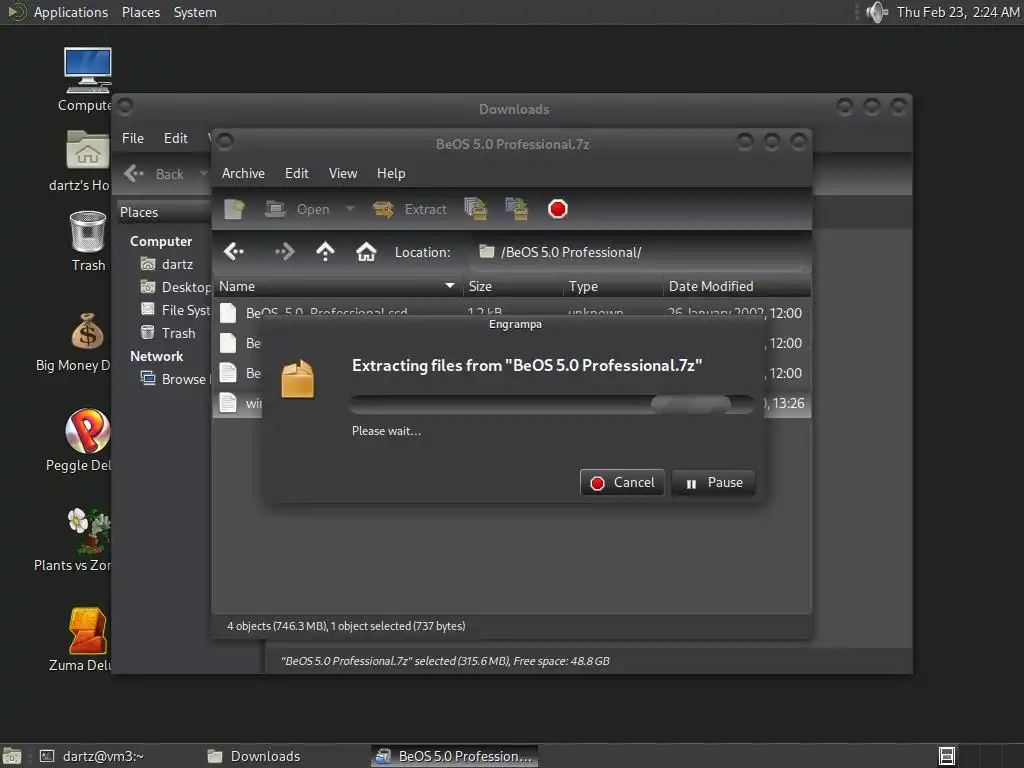The height and width of the screenshot is (768, 1024).
Task: Select Desktop in the Places sidebar
Action: [175, 287]
